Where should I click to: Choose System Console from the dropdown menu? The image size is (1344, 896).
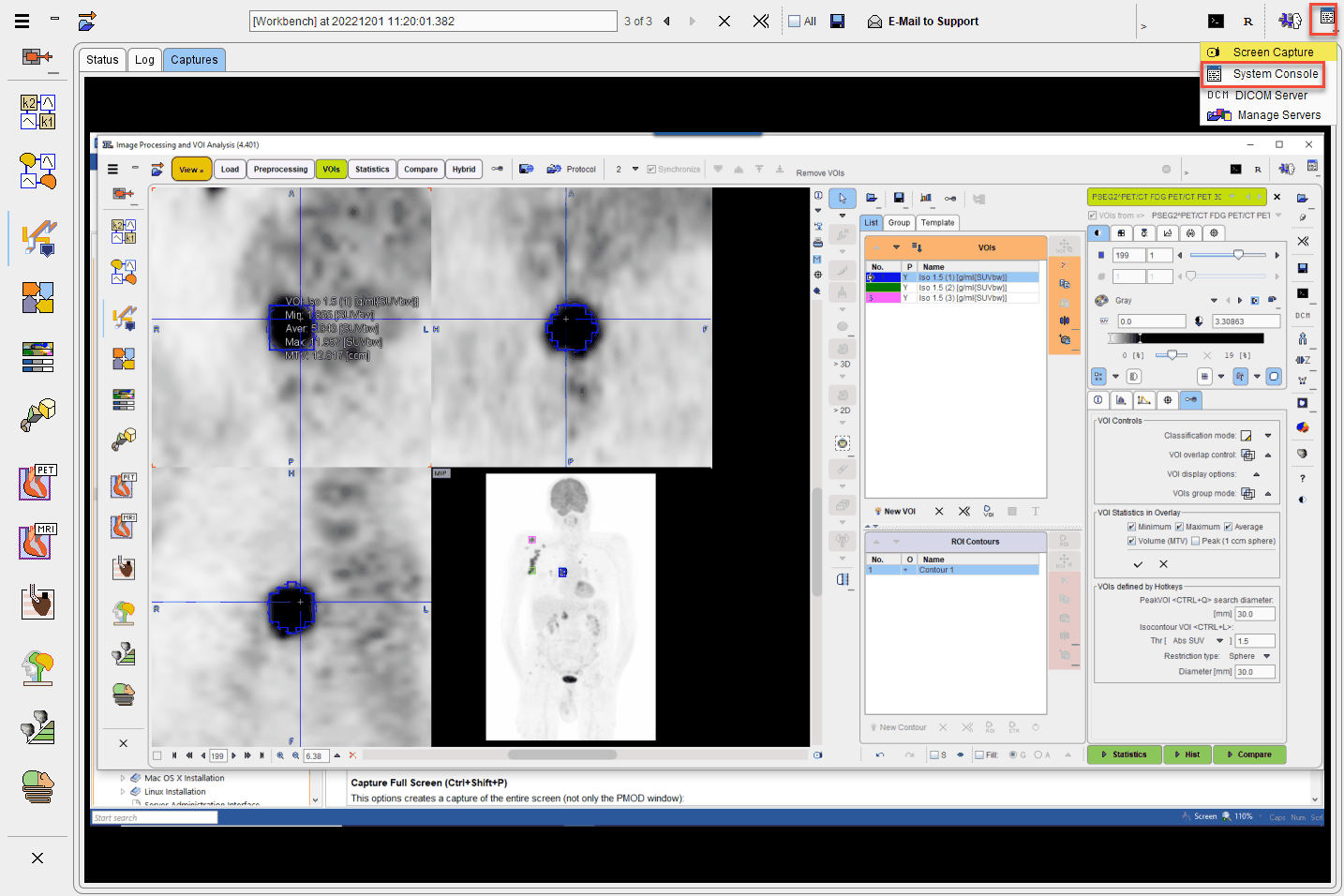click(x=1263, y=74)
